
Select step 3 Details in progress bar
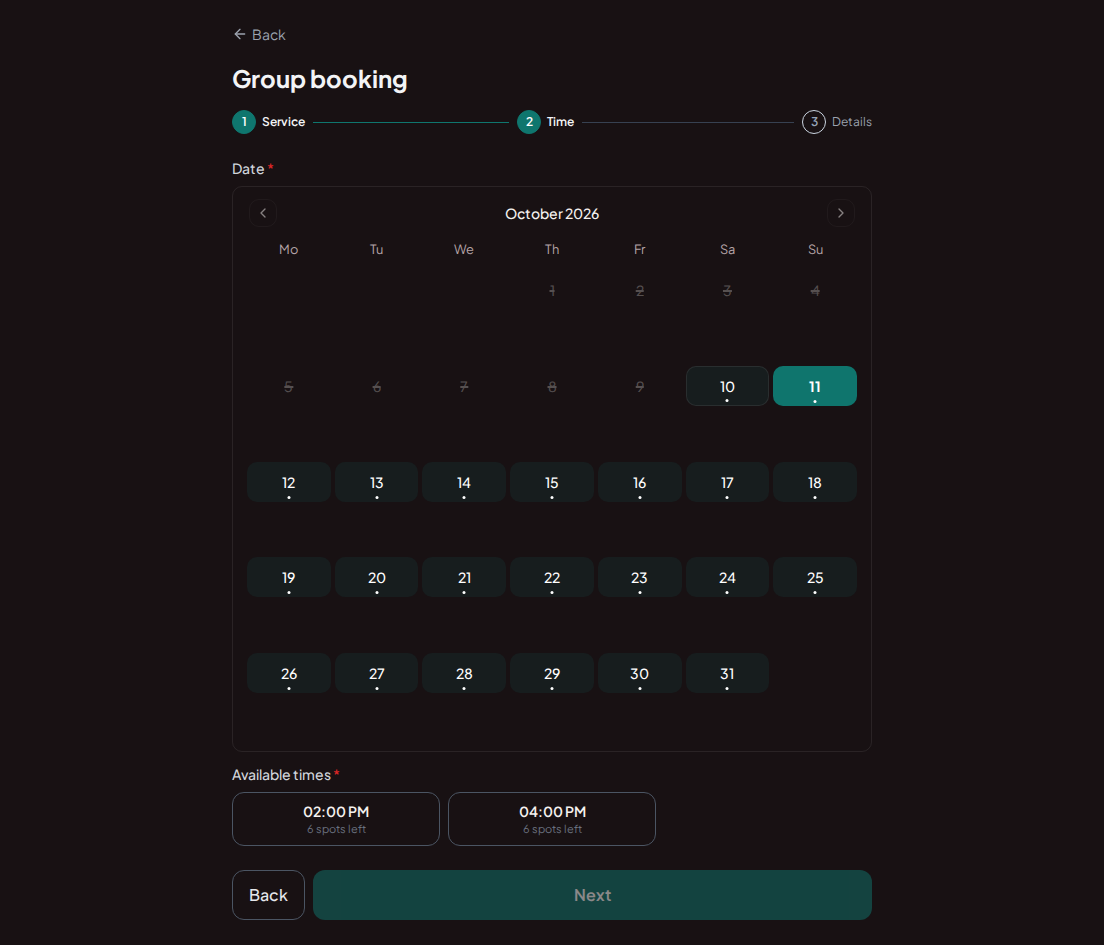point(836,122)
